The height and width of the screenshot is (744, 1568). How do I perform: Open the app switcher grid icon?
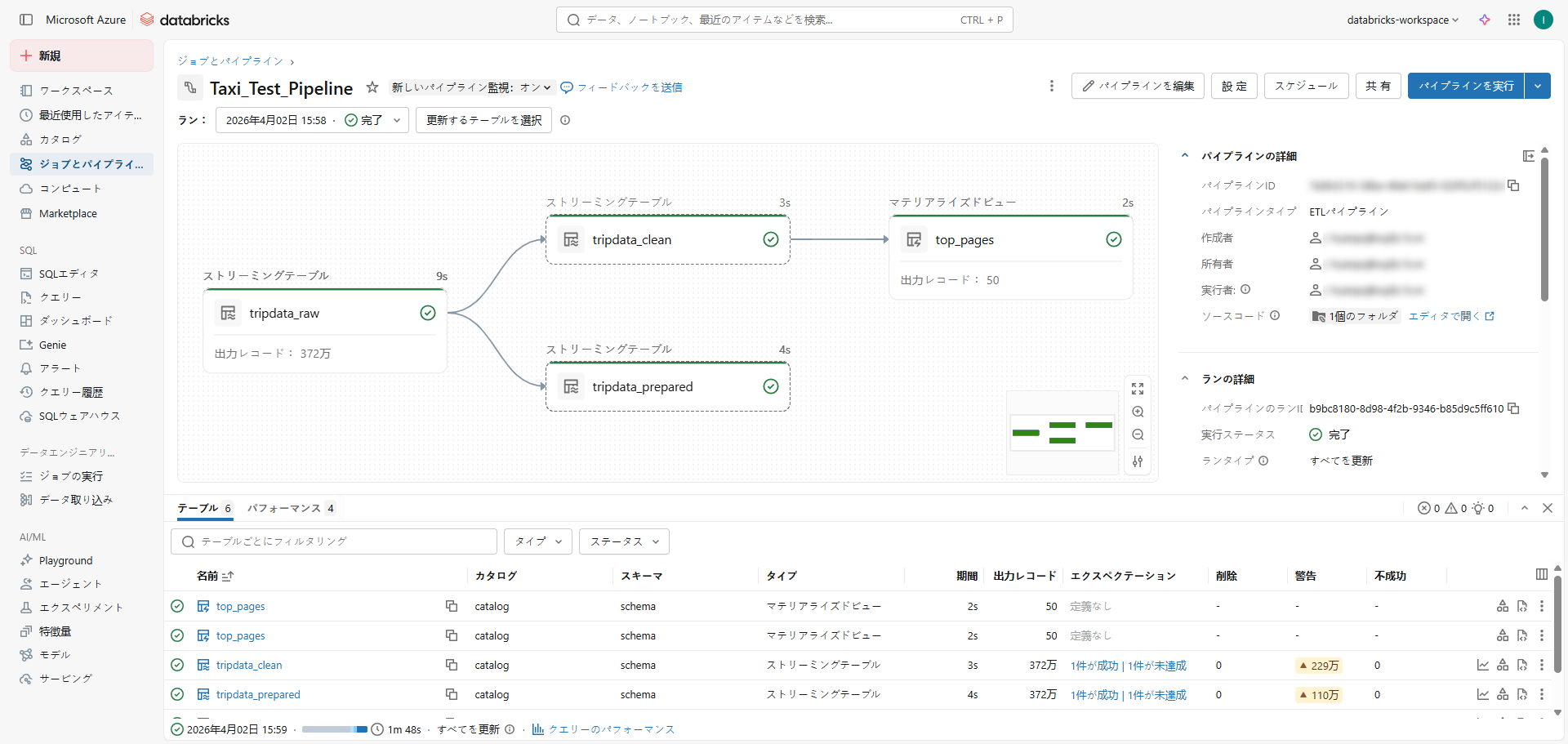point(1514,20)
